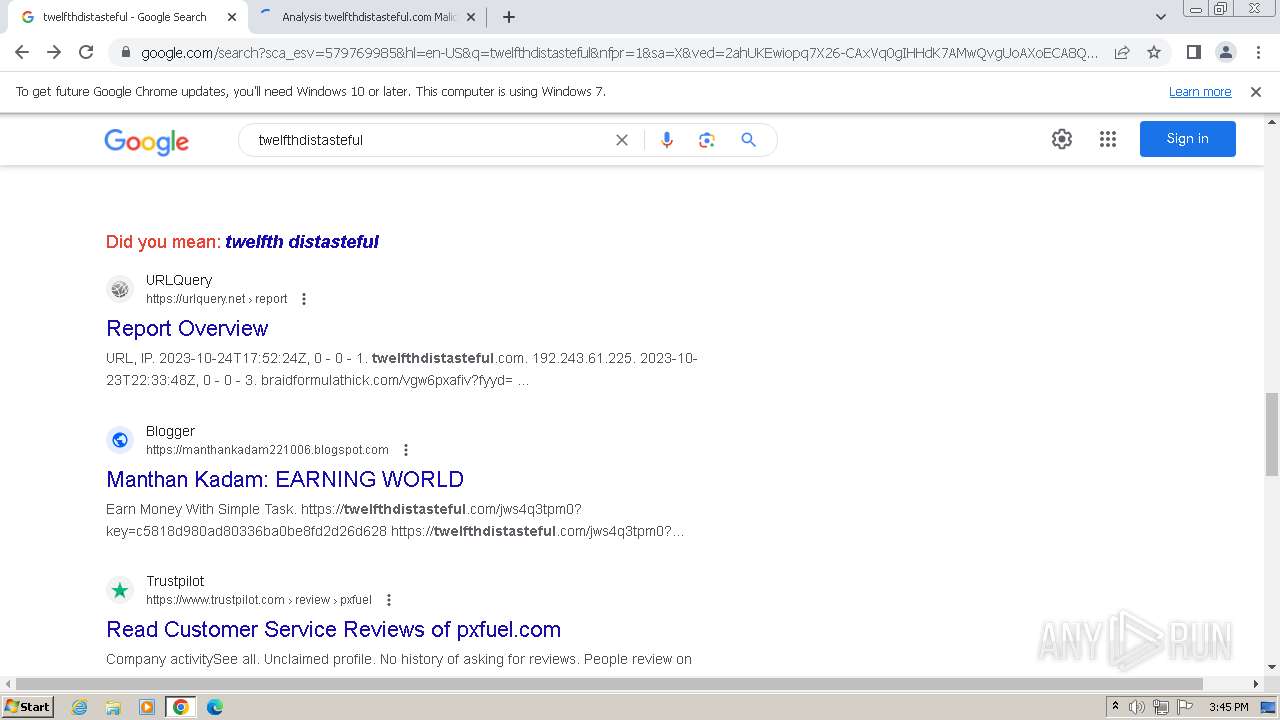Open Windows Media Player from taskbar

pyautogui.click(x=147, y=707)
